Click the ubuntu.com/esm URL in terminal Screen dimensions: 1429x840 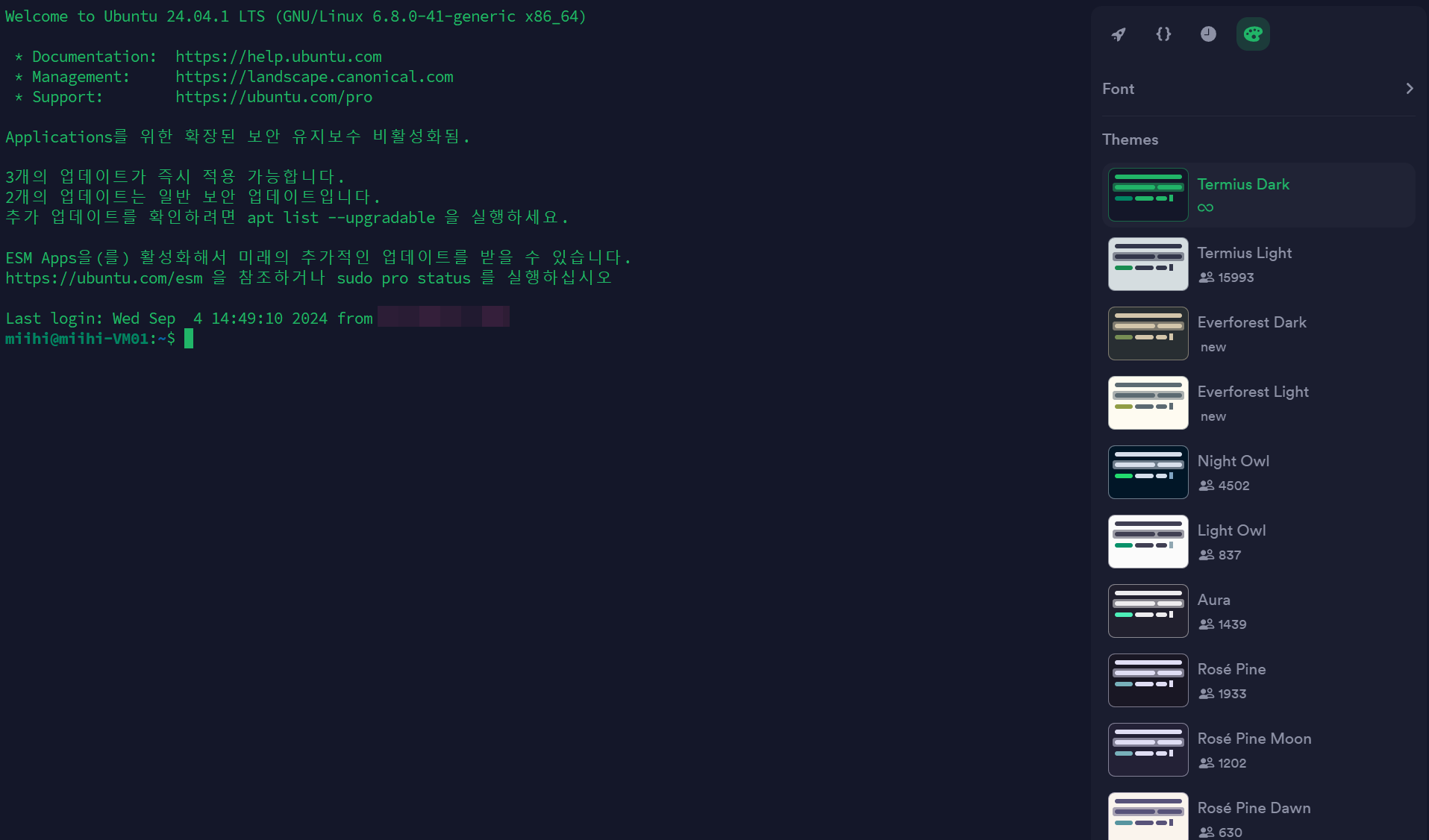pyautogui.click(x=104, y=278)
